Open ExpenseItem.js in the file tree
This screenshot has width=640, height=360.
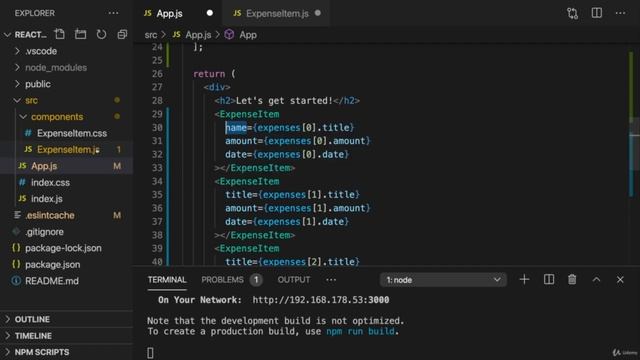pos(66,149)
